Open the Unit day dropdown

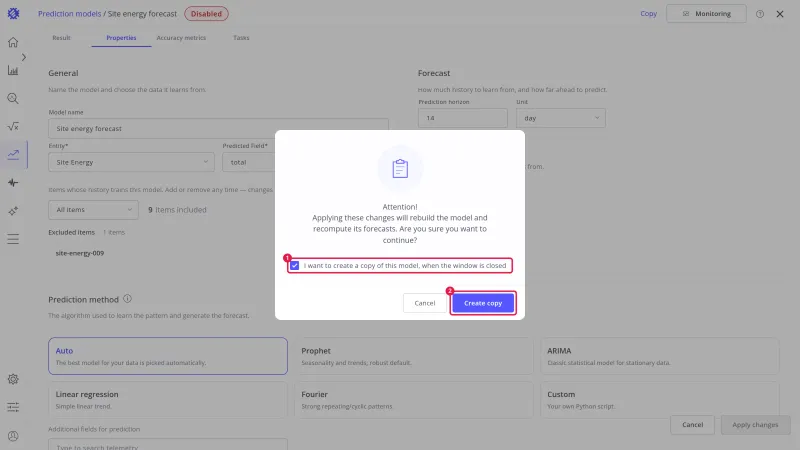coord(561,118)
